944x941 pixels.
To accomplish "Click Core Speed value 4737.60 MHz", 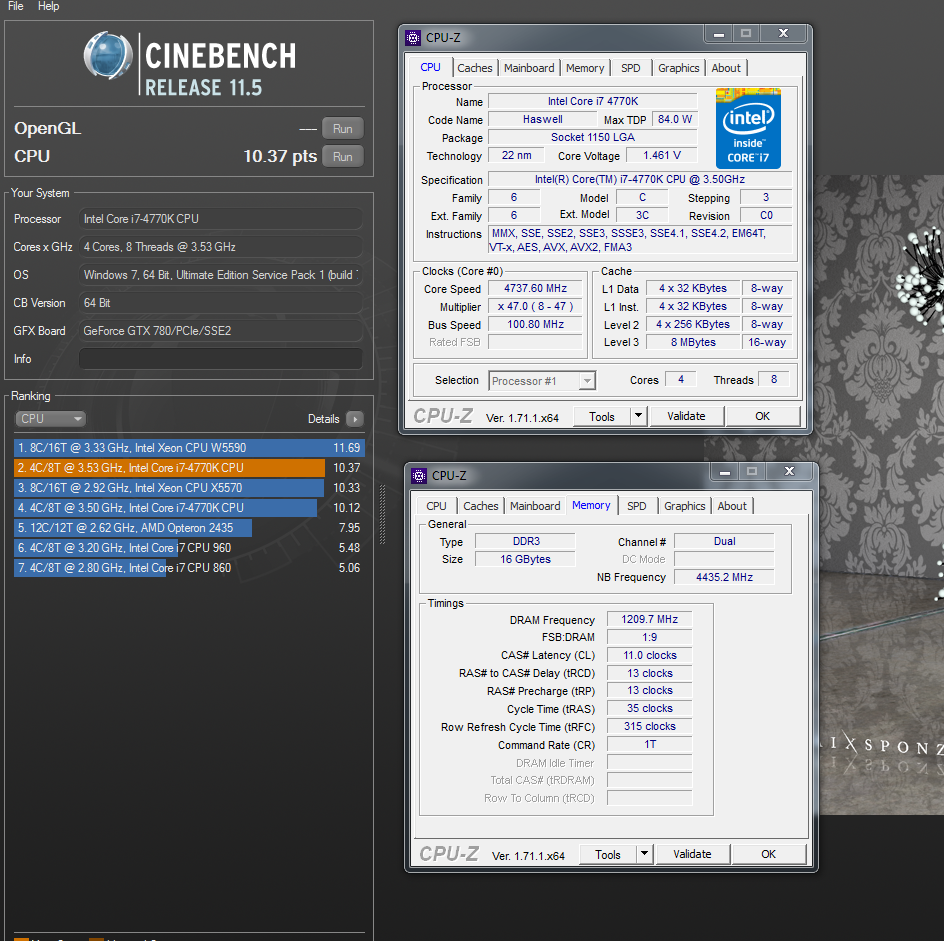I will [x=535, y=288].
